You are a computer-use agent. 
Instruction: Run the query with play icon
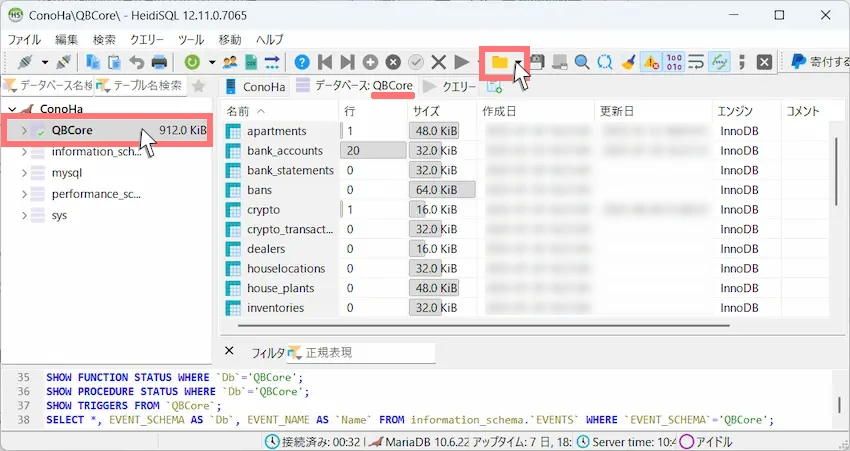461,62
